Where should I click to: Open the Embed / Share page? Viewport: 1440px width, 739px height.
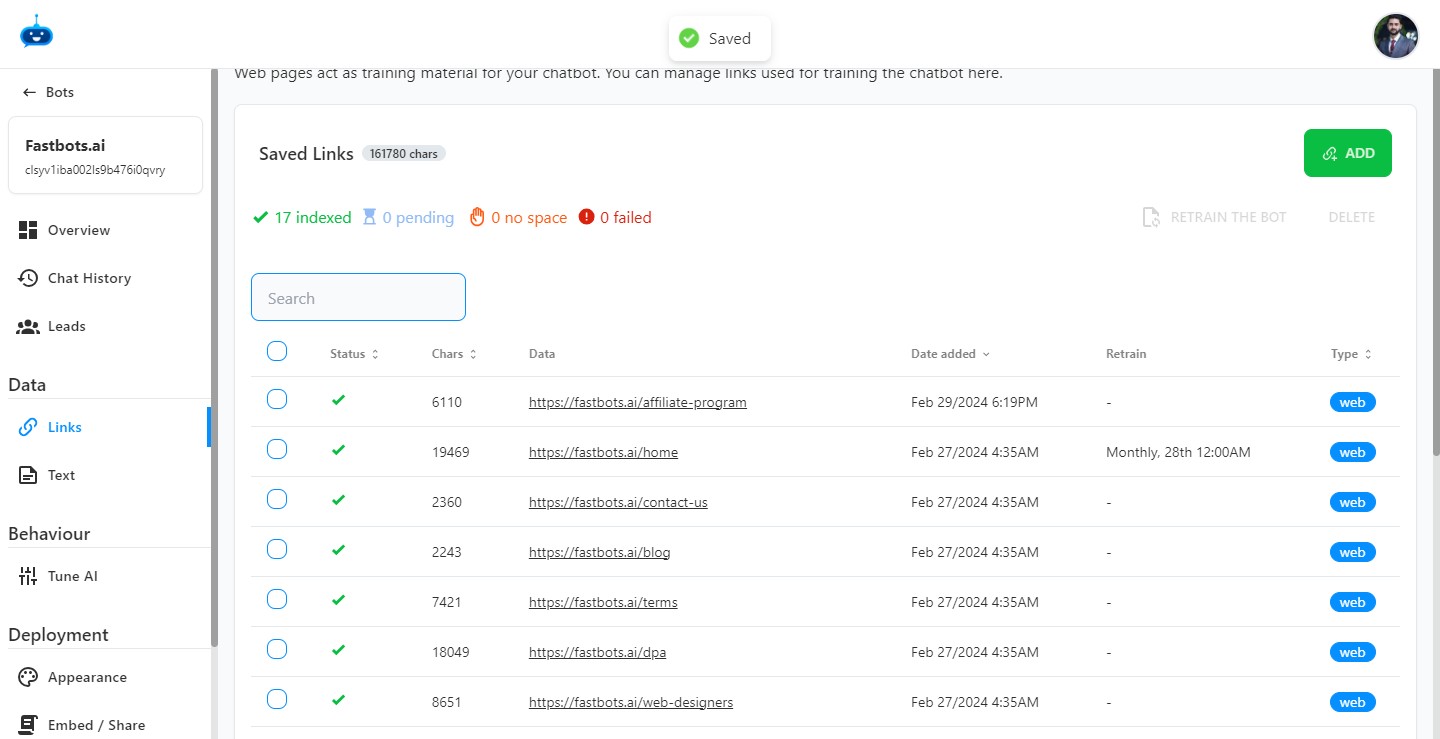96,725
